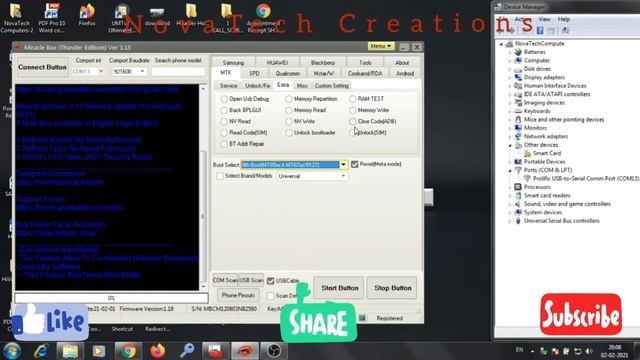Collapse the Other devices node arrow
Screen dimensions: 640x360
coord(510,145)
